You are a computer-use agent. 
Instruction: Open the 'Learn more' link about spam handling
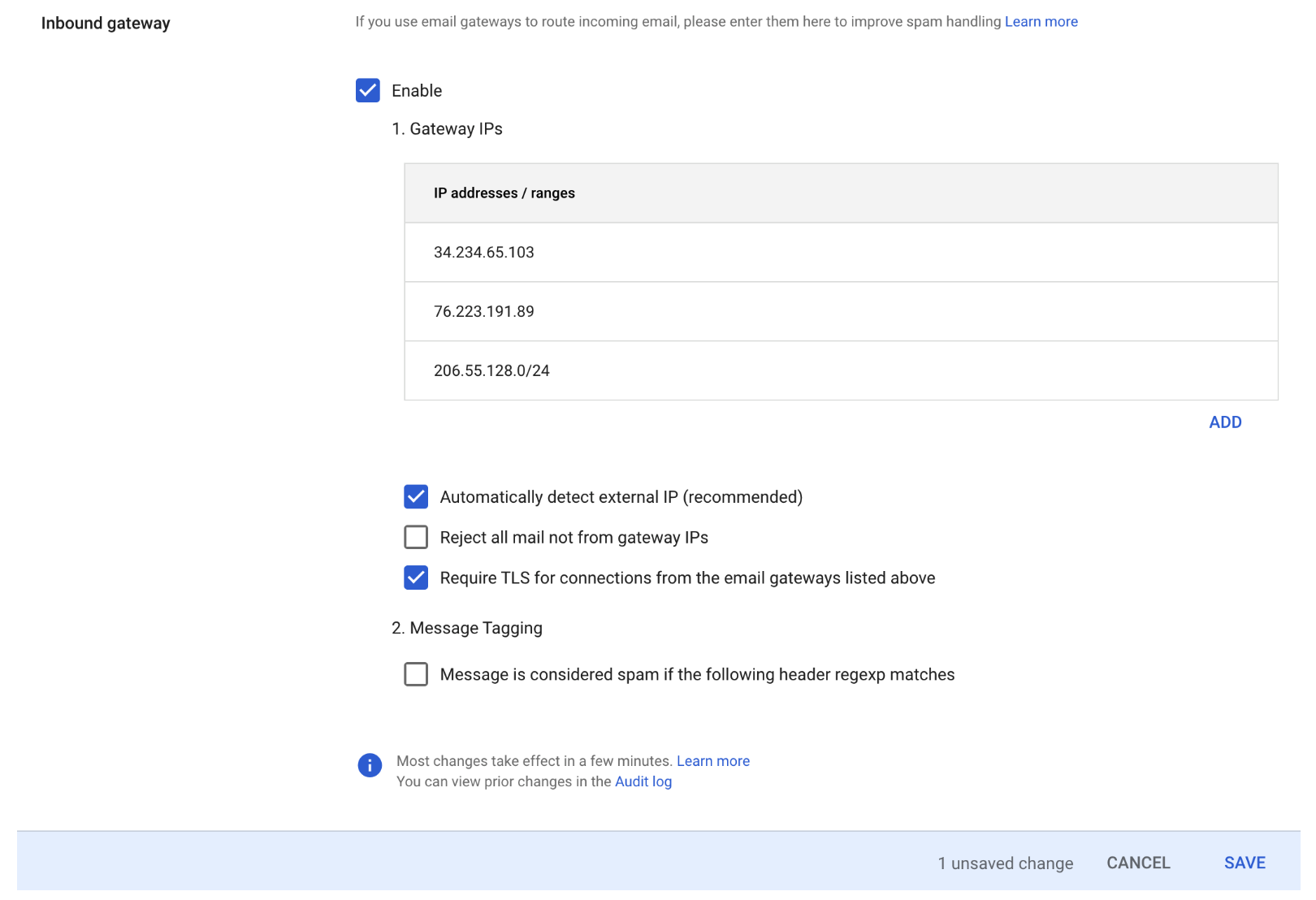click(x=1041, y=21)
